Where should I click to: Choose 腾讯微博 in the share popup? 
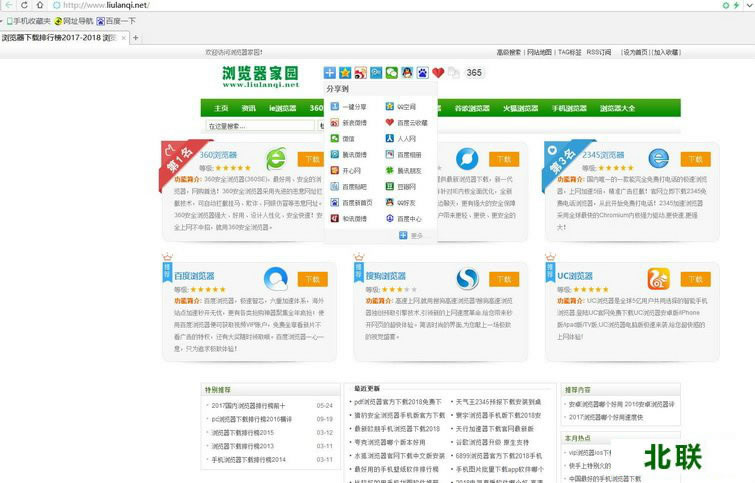(348, 155)
